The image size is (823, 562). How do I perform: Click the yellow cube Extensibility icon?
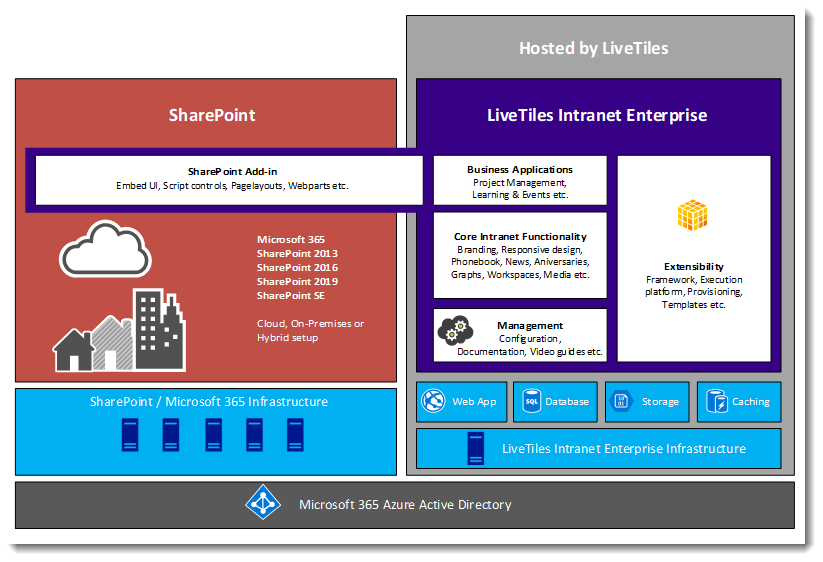click(692, 215)
